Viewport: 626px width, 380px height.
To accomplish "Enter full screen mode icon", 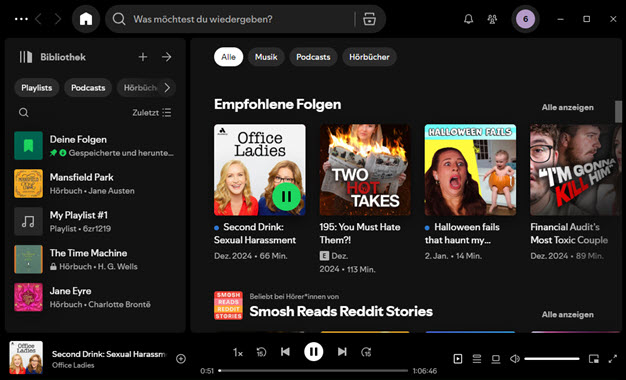I will [x=613, y=359].
